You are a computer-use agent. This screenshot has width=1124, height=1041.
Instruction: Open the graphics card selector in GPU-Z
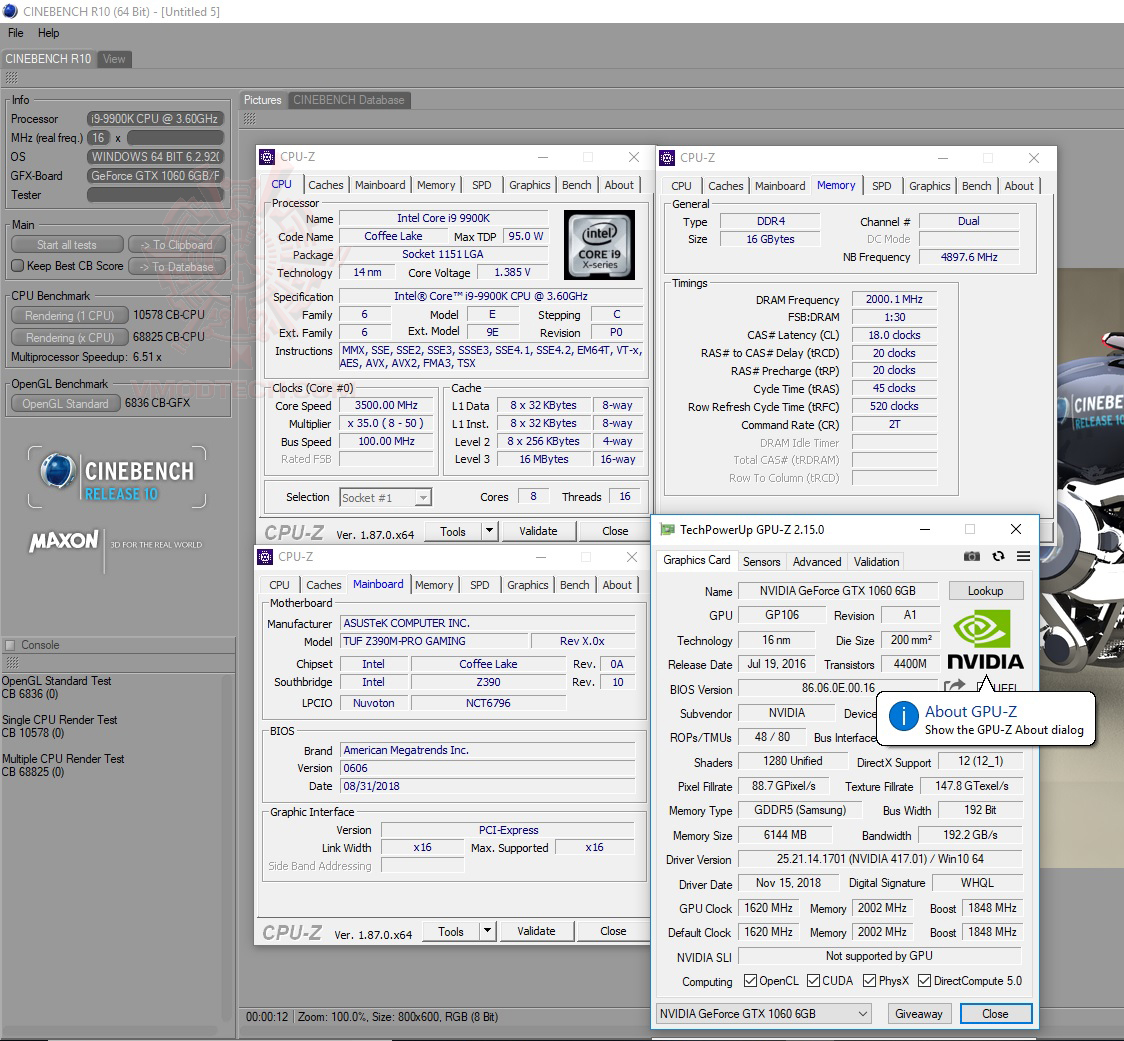click(x=762, y=1014)
